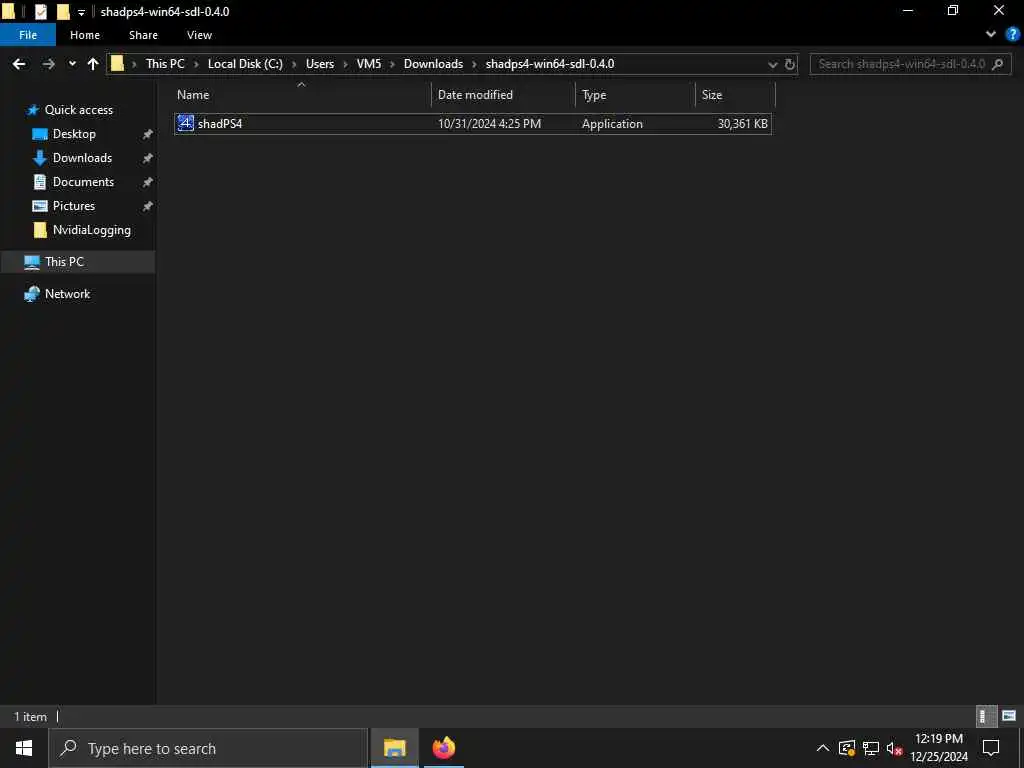The width and height of the screenshot is (1024, 768).
Task: Click the pin icon beside Documents
Action: coord(148,182)
